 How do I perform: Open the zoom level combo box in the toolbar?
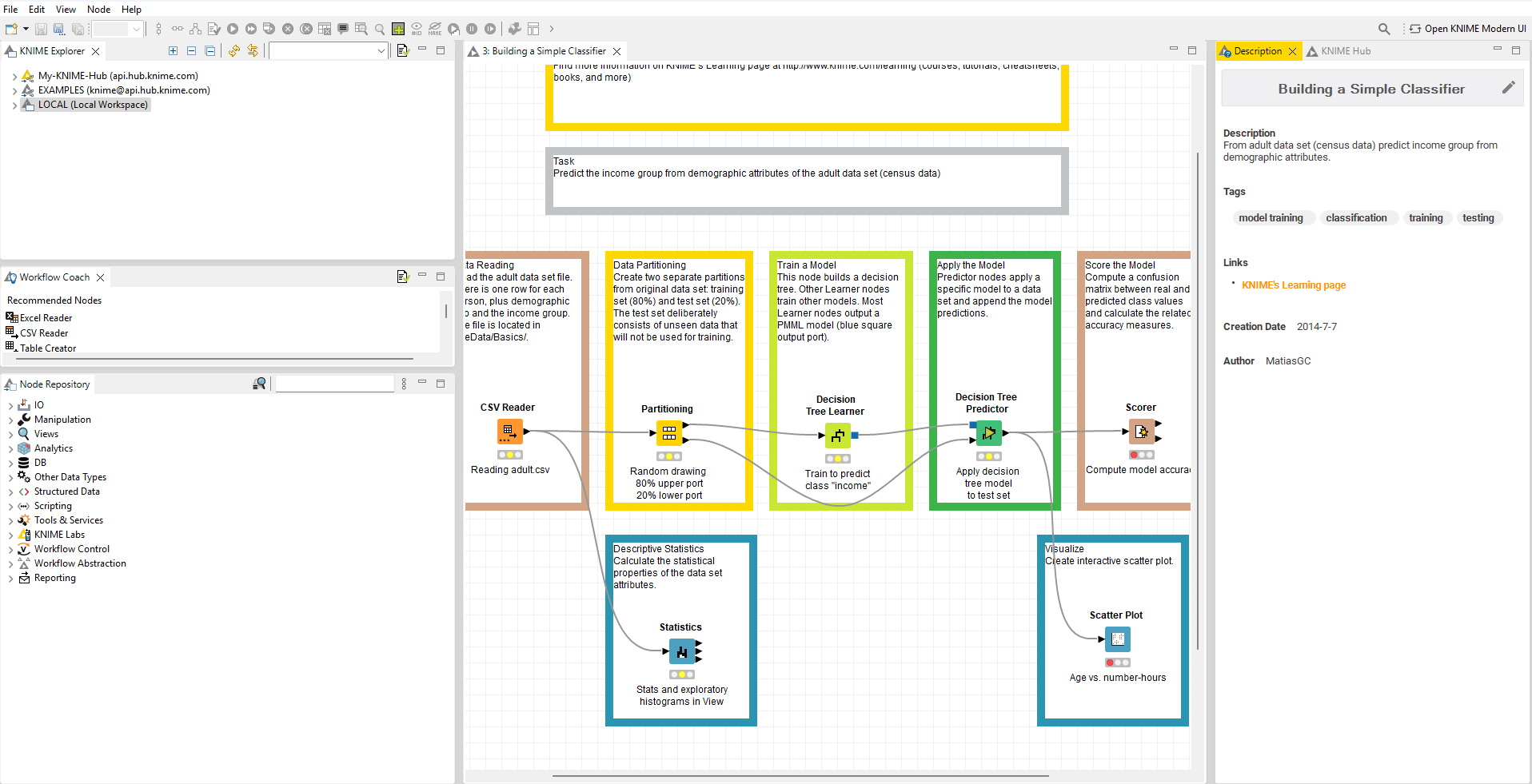[x=117, y=29]
